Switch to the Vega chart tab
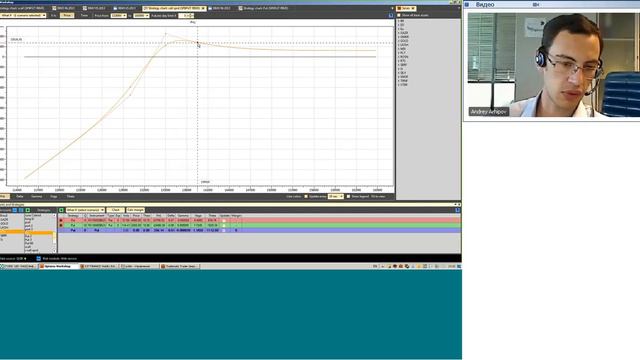This screenshot has height=360, width=640. click(x=53, y=196)
